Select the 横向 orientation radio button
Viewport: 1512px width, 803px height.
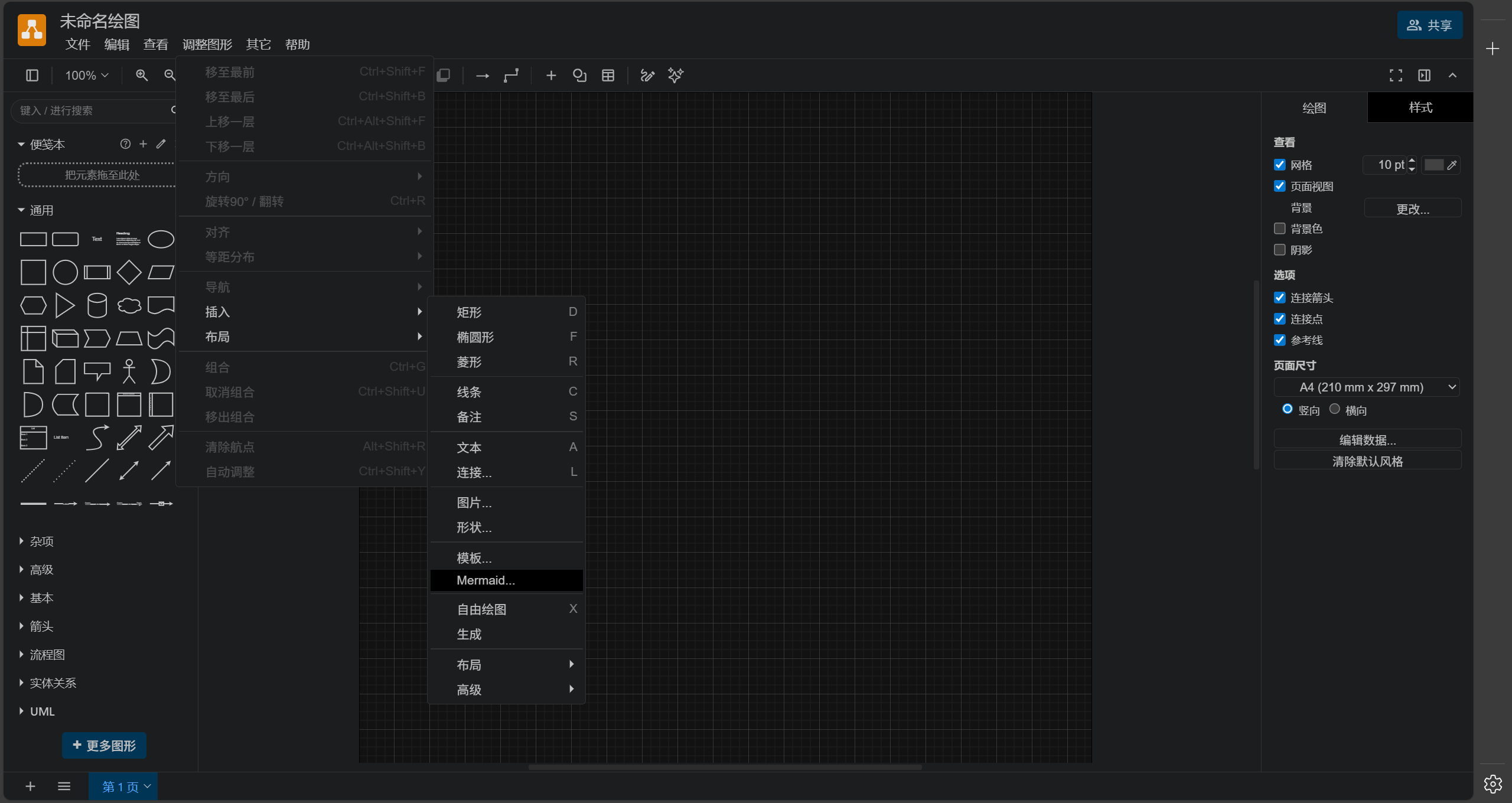[1334, 409]
